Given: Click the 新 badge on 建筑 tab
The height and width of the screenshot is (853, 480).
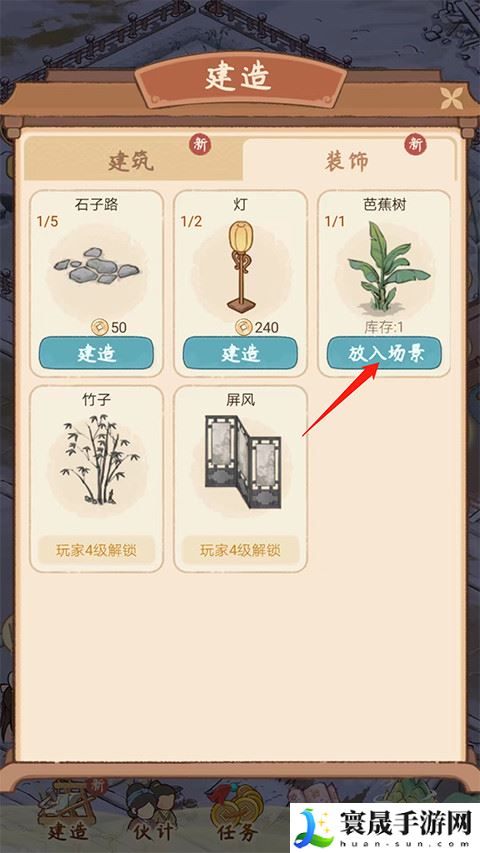Looking at the screenshot, I should [200, 144].
